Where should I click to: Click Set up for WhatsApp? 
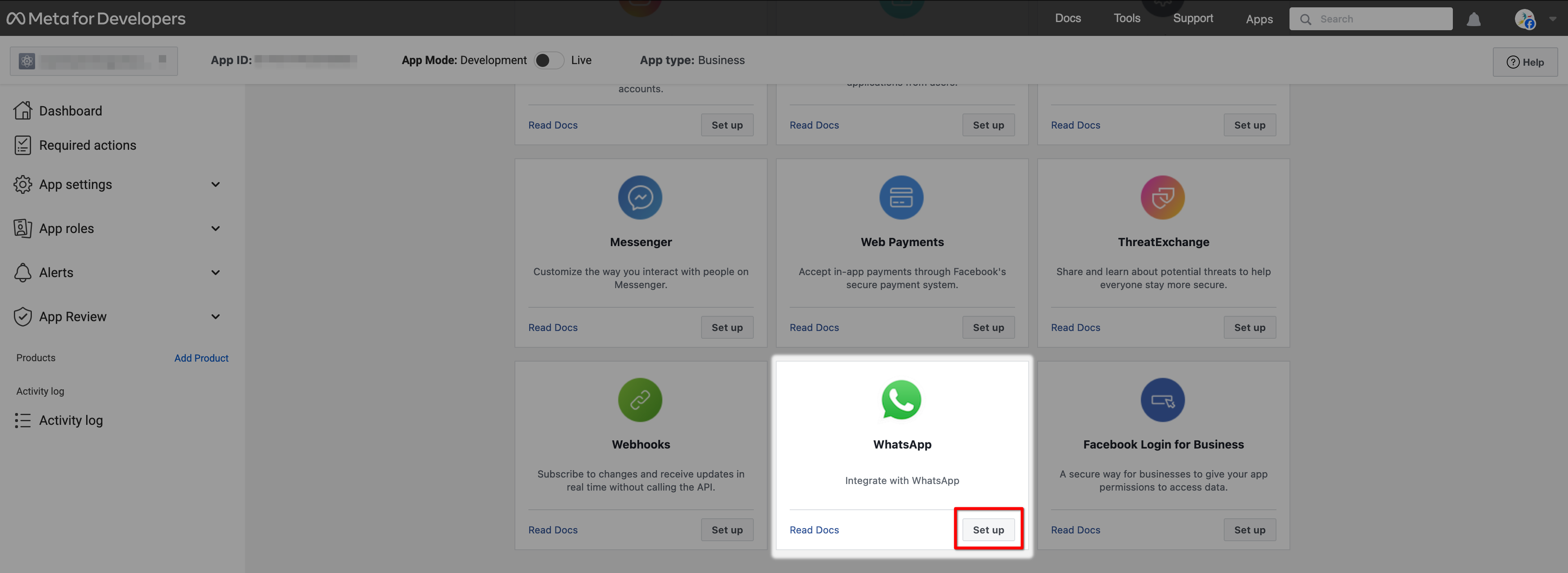[988, 530]
